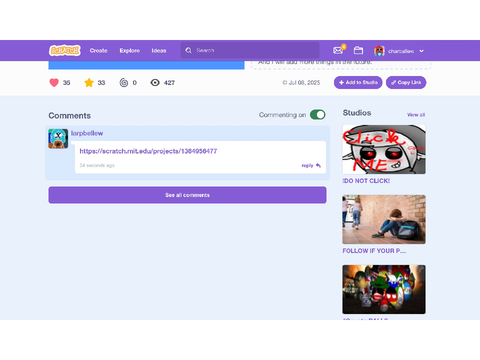The width and height of the screenshot is (480, 360).
Task: Click See all comments button
Action: coord(187,195)
